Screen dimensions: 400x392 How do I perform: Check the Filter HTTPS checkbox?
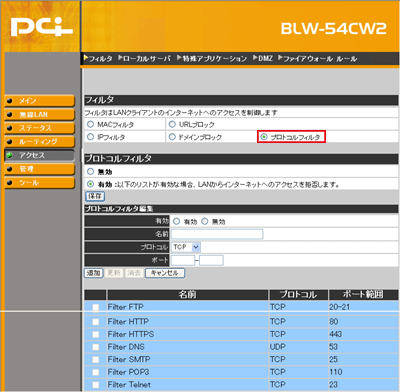click(96, 334)
